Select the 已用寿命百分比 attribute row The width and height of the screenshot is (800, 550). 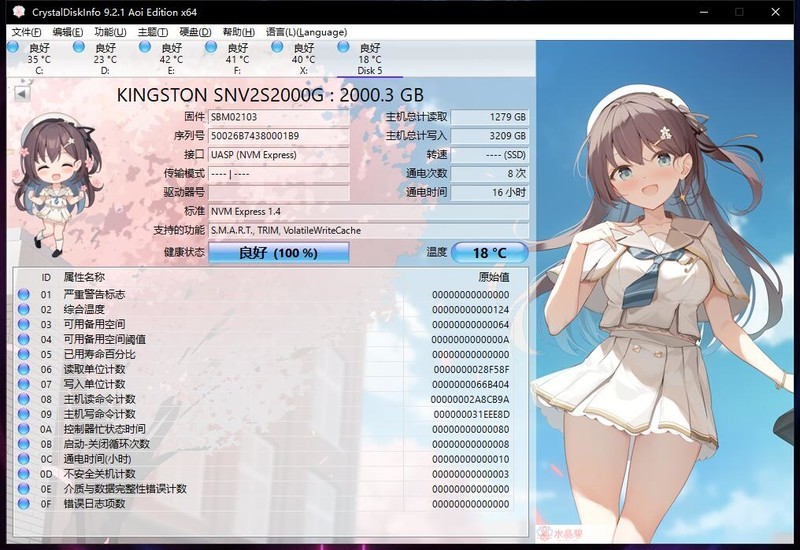tap(100, 355)
